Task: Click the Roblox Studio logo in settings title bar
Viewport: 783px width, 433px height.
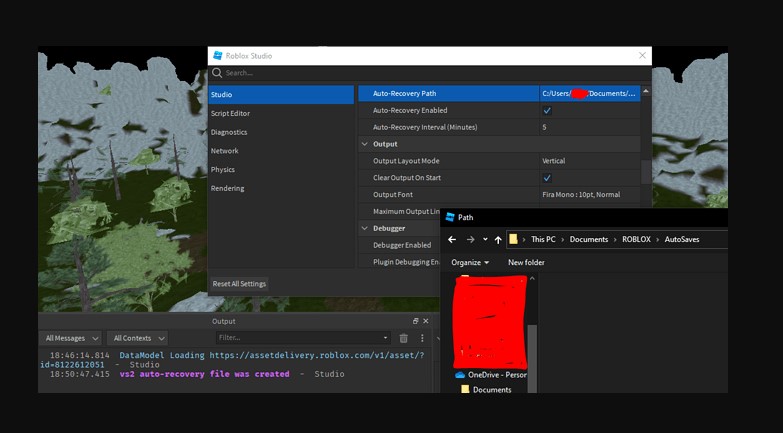Action: (218, 55)
